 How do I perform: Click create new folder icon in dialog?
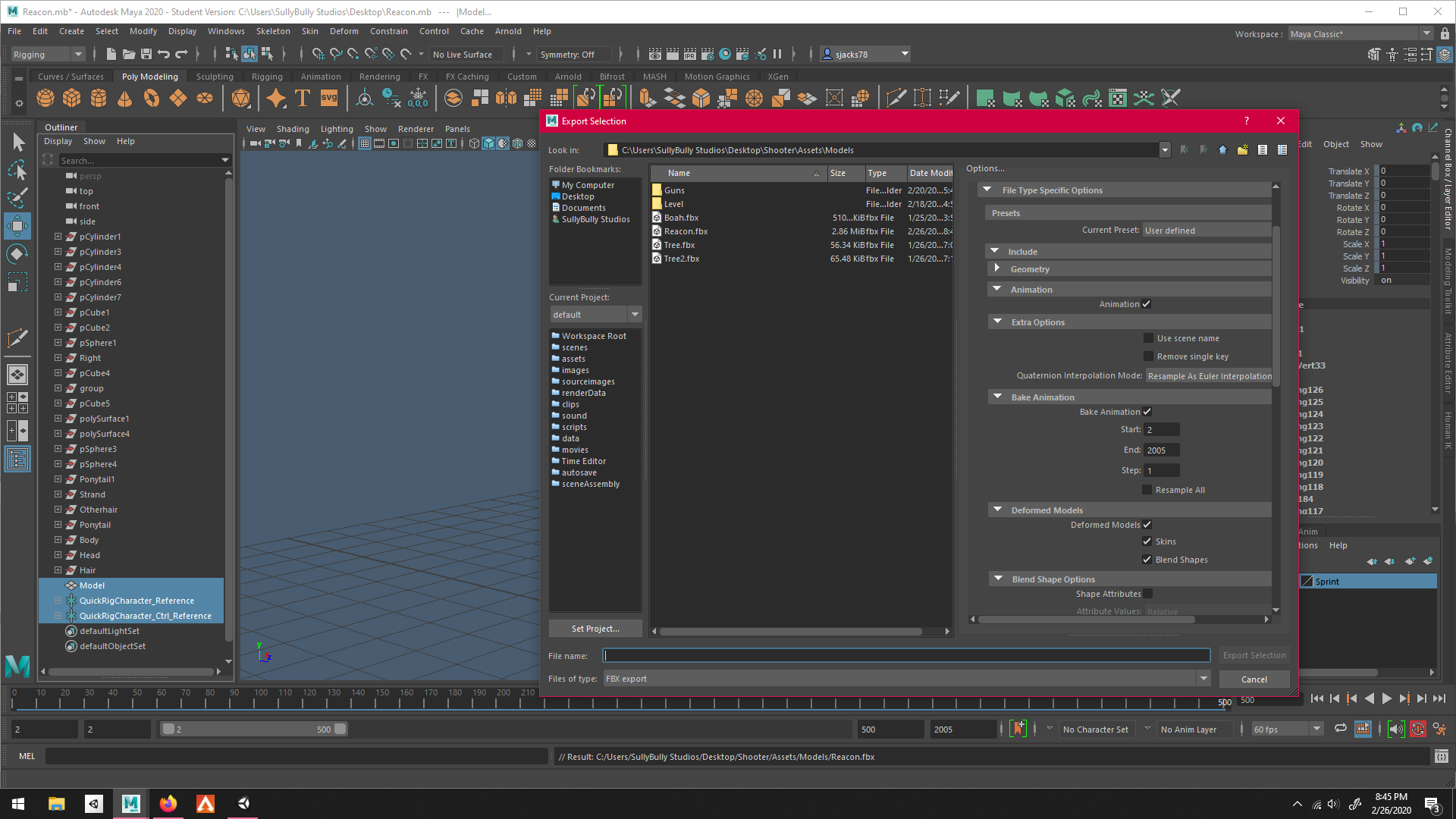pos(1242,150)
